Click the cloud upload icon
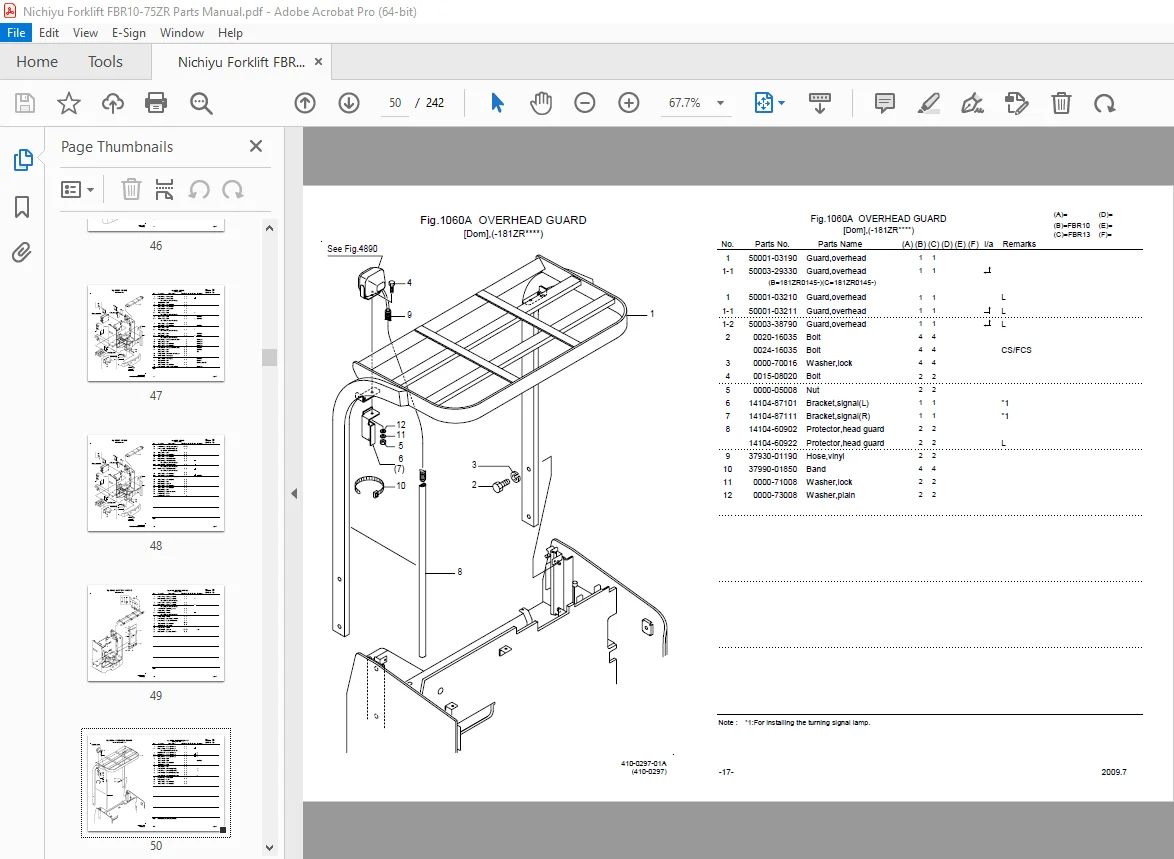Image resolution: width=1174 pixels, height=859 pixels. [112, 103]
